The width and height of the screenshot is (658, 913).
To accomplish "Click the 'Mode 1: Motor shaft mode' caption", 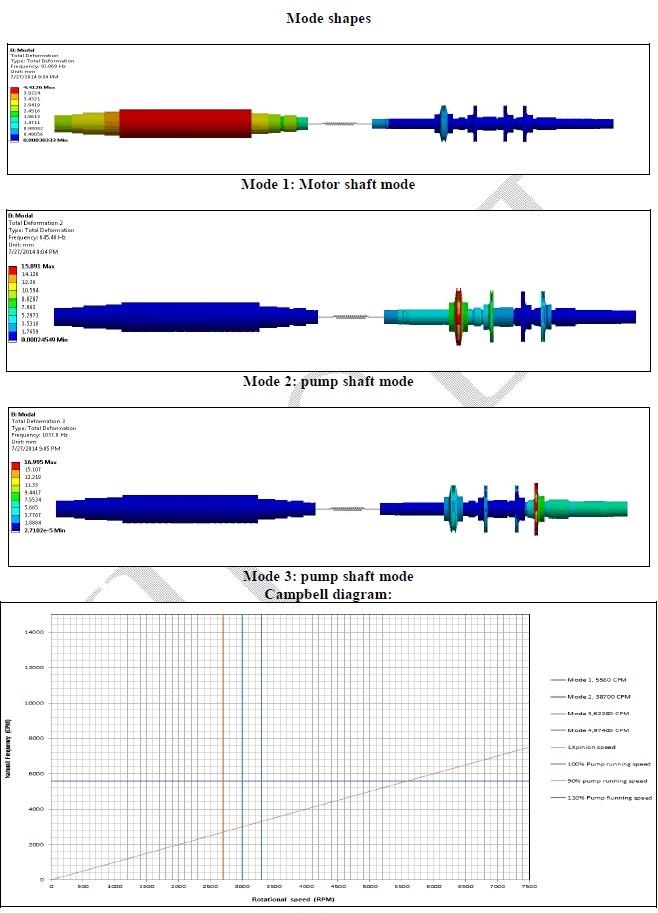I will point(327,184).
